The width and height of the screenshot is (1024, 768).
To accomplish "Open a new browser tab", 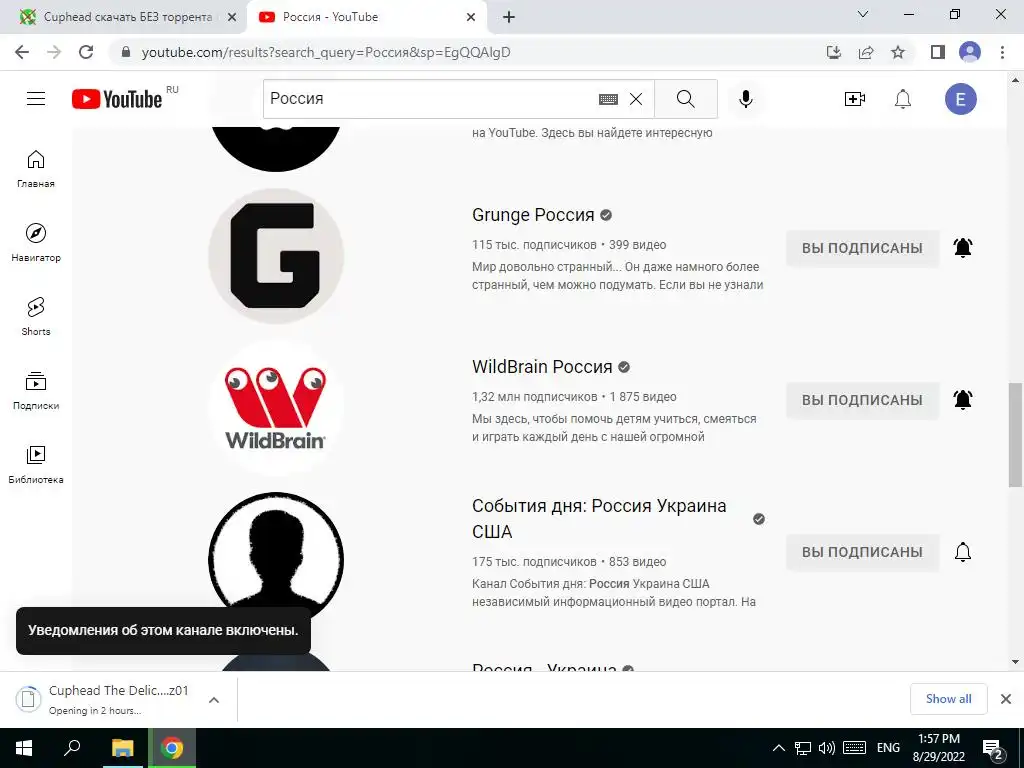I will [509, 18].
